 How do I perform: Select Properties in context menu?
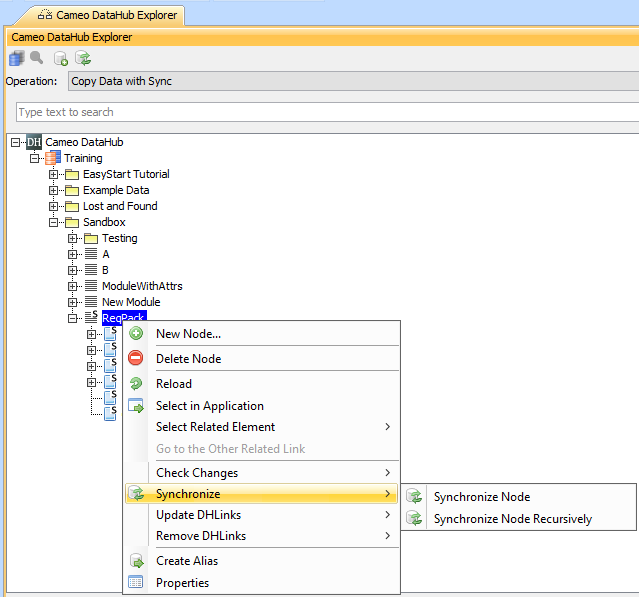pos(182,583)
